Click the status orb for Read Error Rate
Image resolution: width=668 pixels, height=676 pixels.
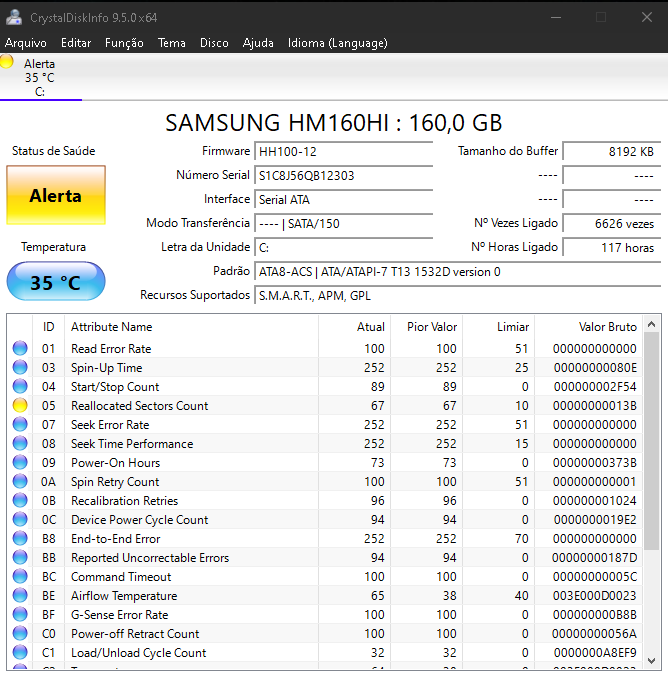(20, 348)
